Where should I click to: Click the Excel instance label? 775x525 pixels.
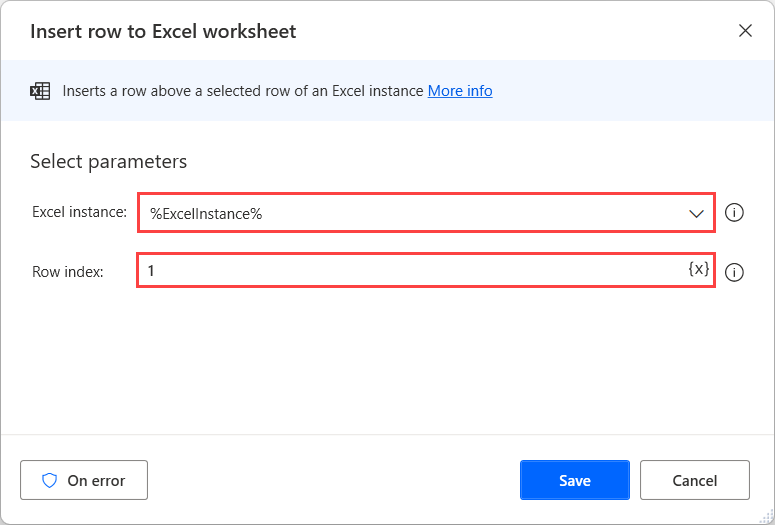[80, 212]
